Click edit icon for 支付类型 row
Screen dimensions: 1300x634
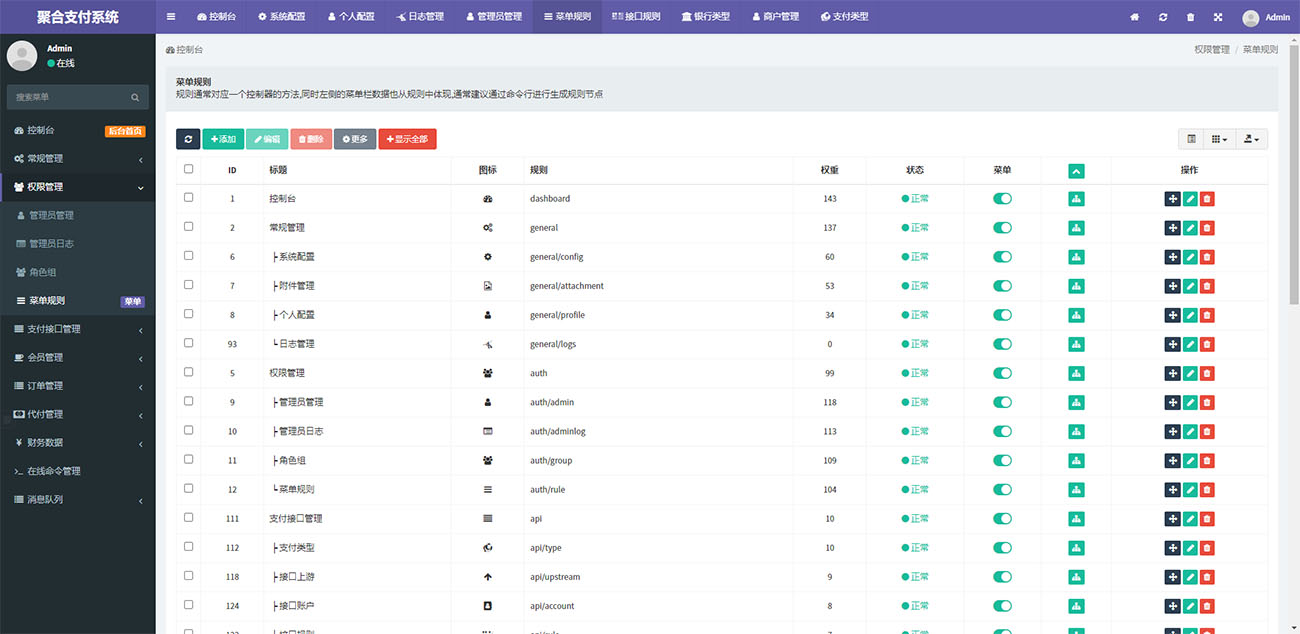pos(1190,548)
